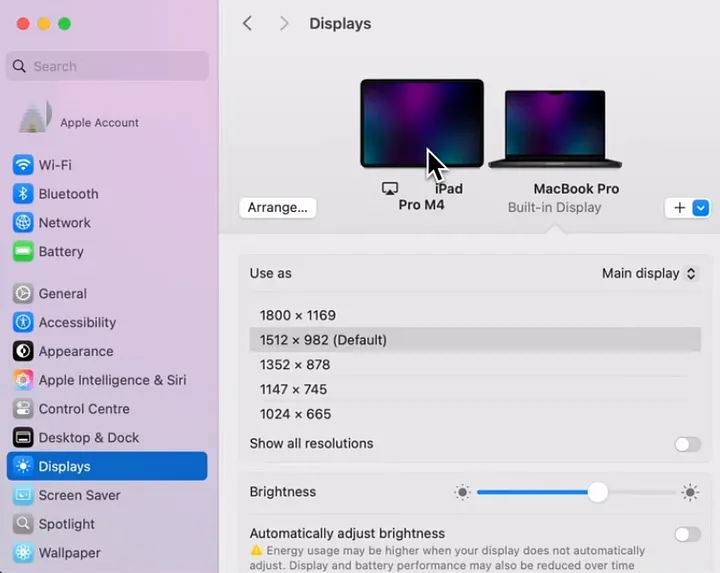Open the Battery icon entry
The height and width of the screenshot is (573, 720).
click(x=23, y=252)
